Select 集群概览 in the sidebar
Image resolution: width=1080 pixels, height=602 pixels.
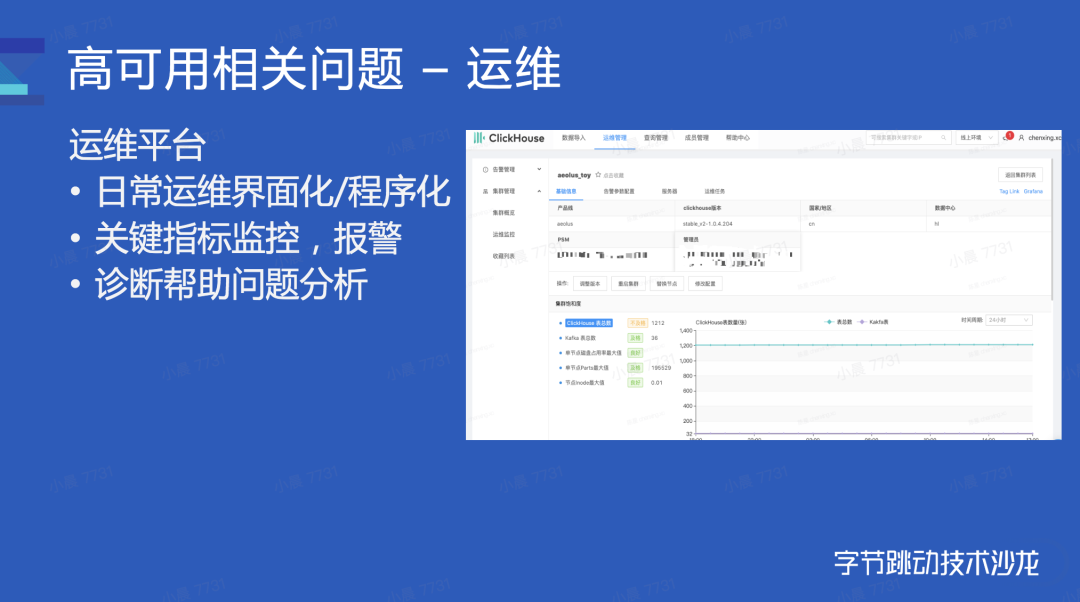coord(503,213)
